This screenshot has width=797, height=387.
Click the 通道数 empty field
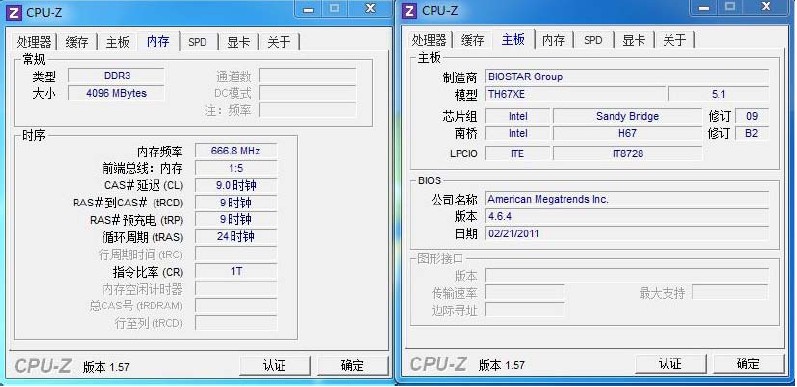pyautogui.click(x=308, y=76)
